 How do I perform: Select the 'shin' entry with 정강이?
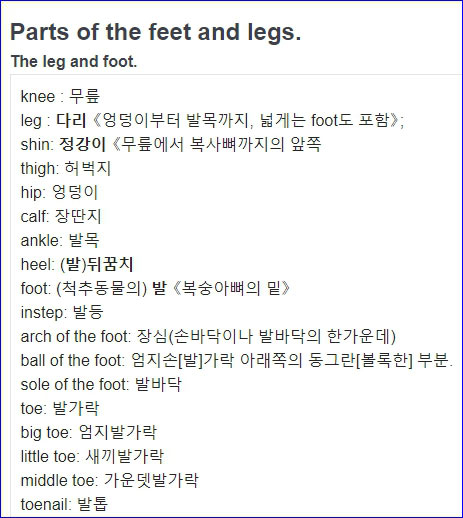pos(171,144)
